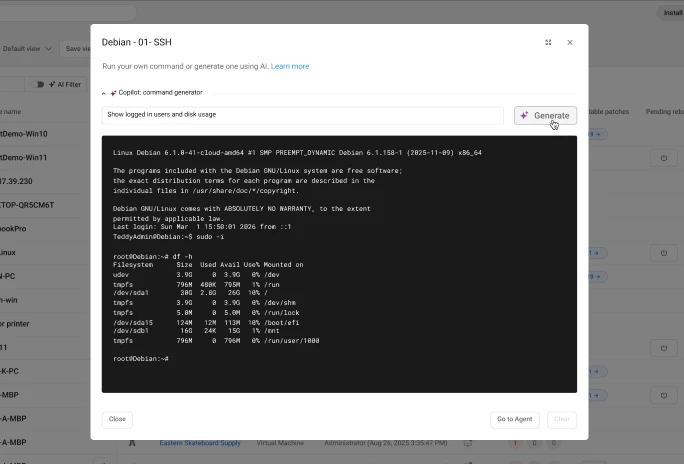
Task: Open the Default view dropdown in background
Action: click(x=27, y=48)
